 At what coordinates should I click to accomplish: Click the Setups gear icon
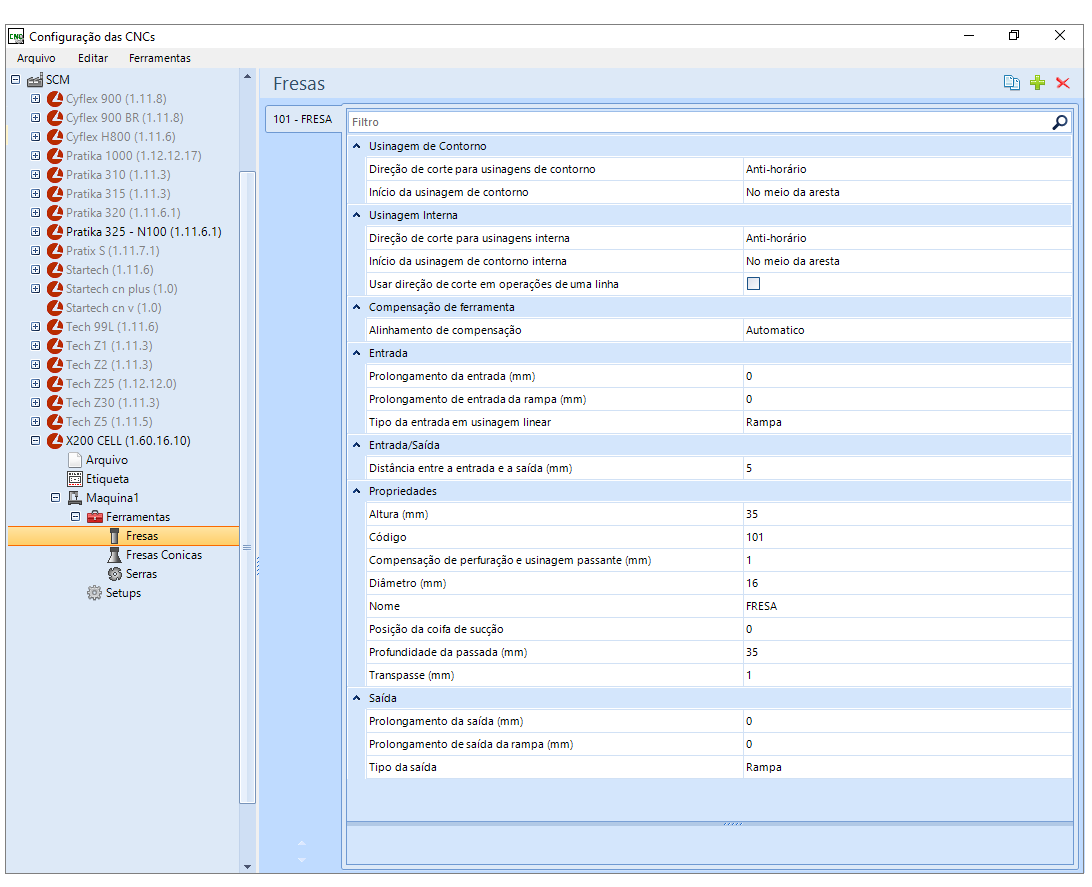(x=94, y=593)
